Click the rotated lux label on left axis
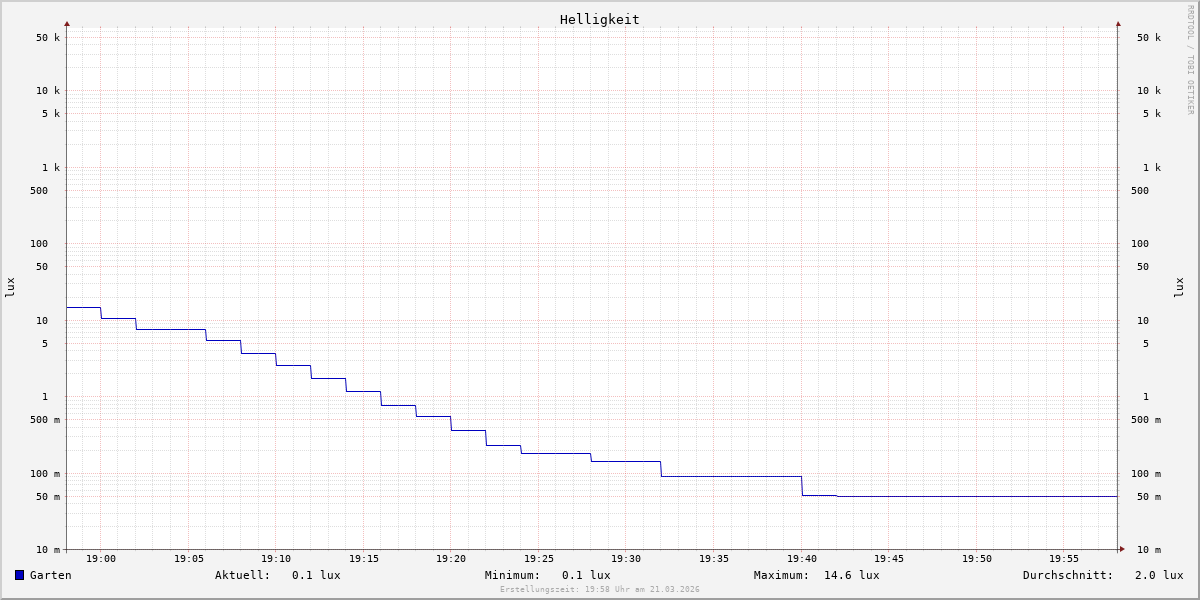Viewport: 1200px width, 600px height. pyautogui.click(x=10, y=287)
